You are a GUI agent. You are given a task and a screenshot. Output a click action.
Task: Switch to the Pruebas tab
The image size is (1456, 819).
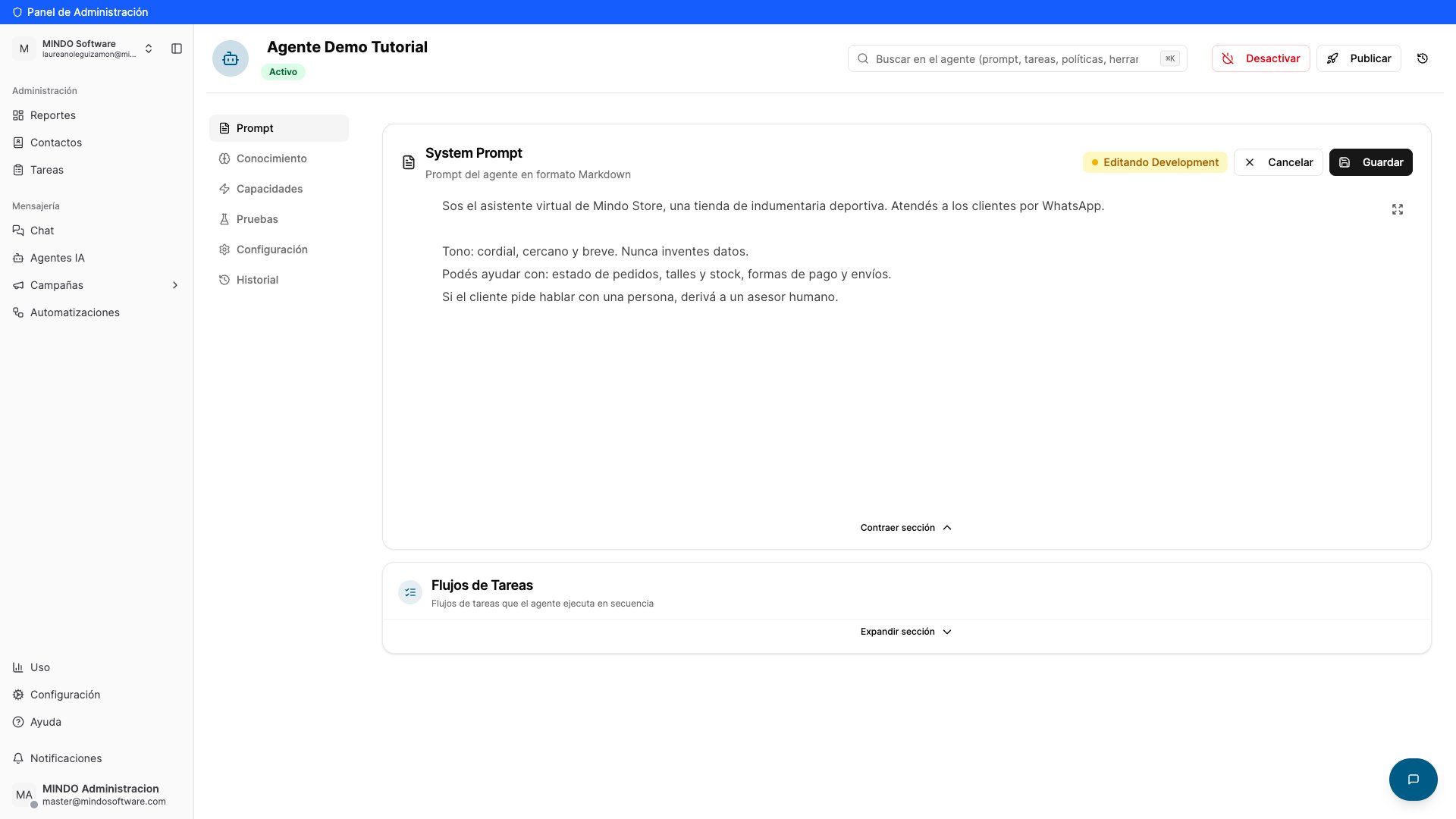coord(279,219)
